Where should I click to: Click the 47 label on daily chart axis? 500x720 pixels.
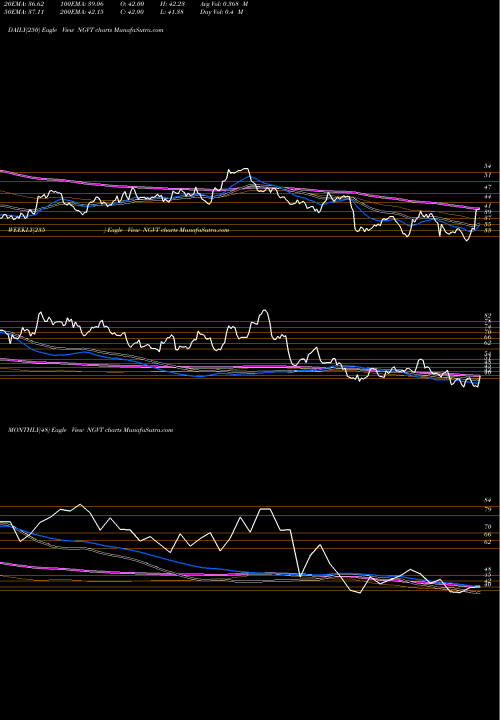(x=488, y=187)
